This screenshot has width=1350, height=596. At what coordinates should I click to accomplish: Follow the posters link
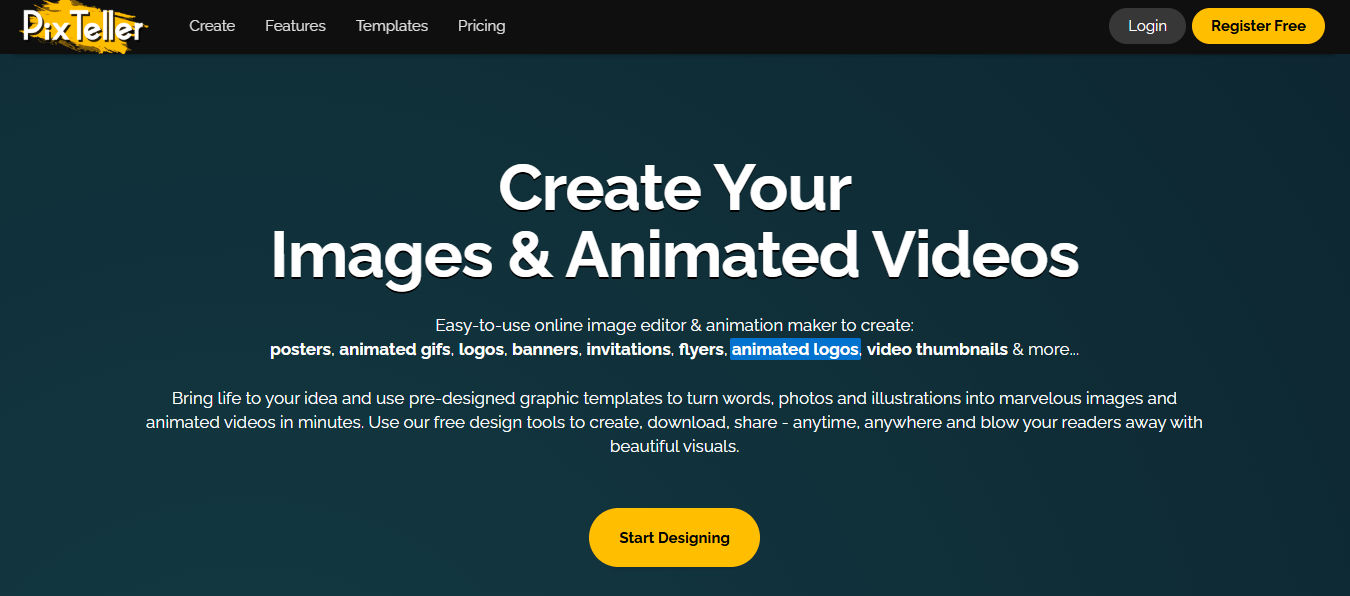pos(300,350)
